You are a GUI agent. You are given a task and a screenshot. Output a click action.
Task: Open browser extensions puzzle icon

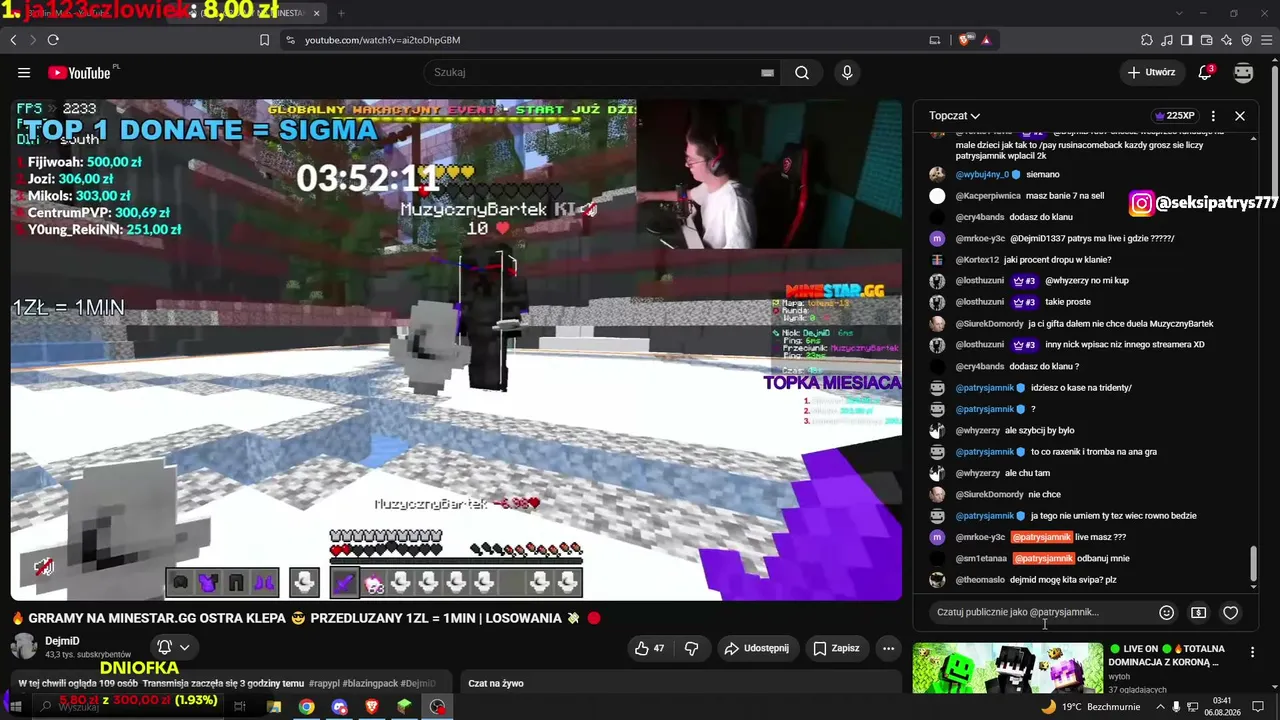point(1147,40)
